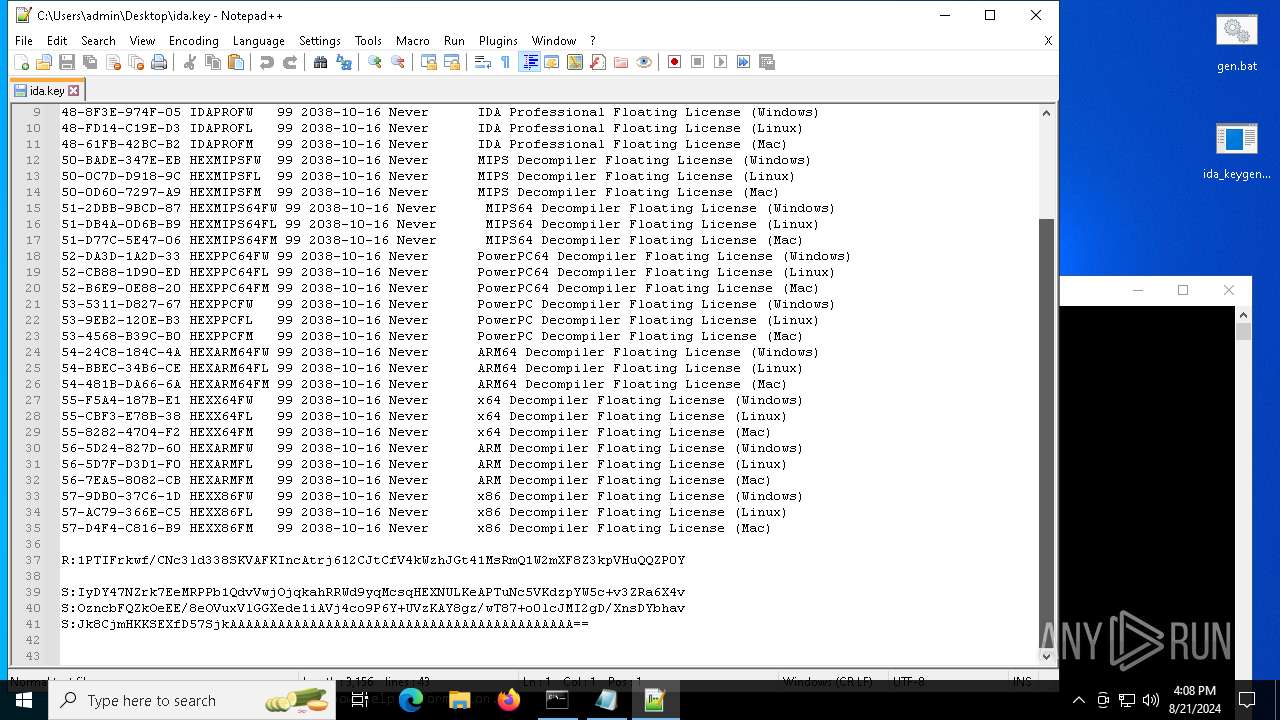Print the document via printer icon
1280x720 pixels.
click(159, 62)
